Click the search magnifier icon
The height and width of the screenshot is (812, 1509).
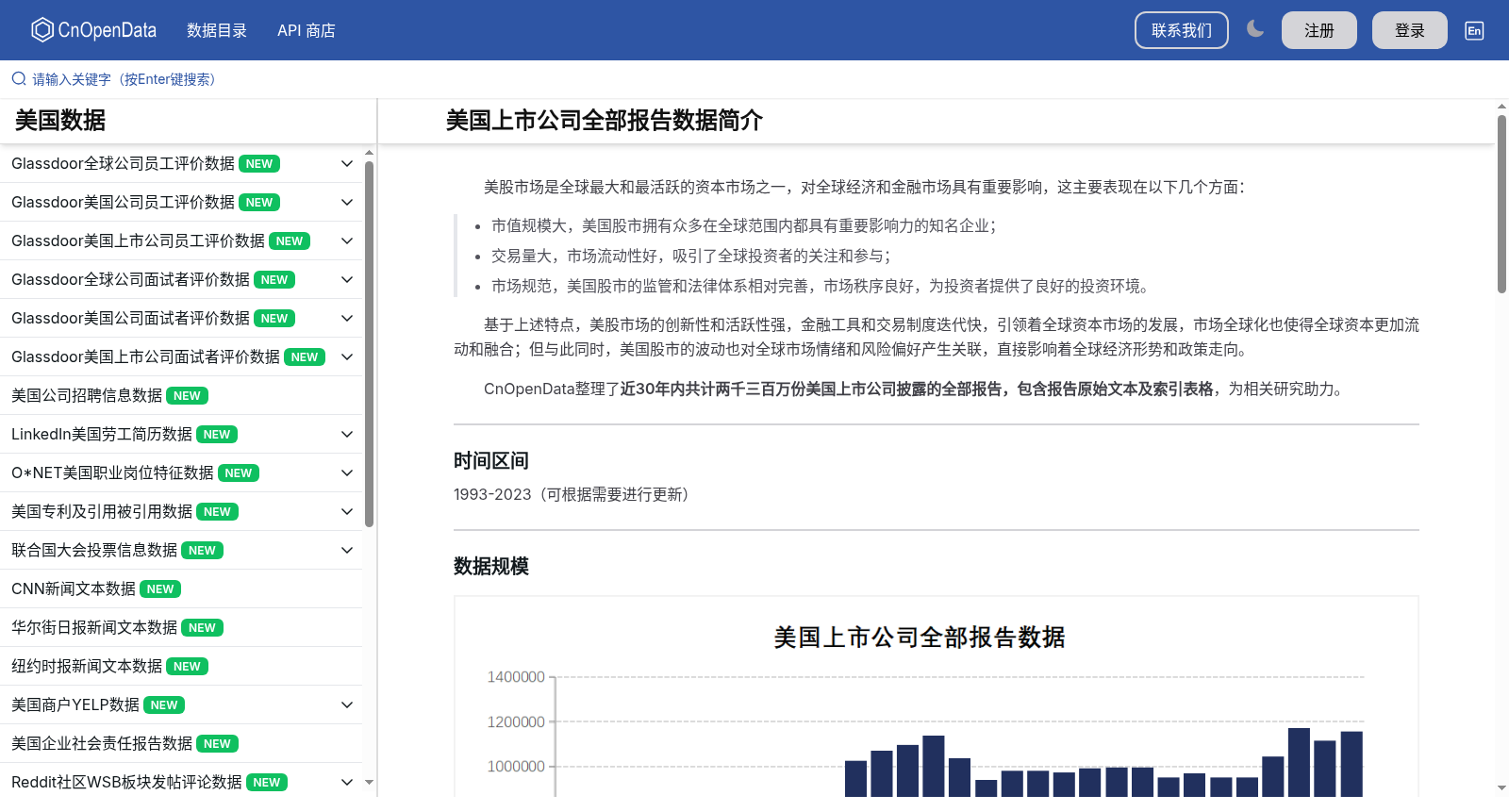(x=19, y=79)
